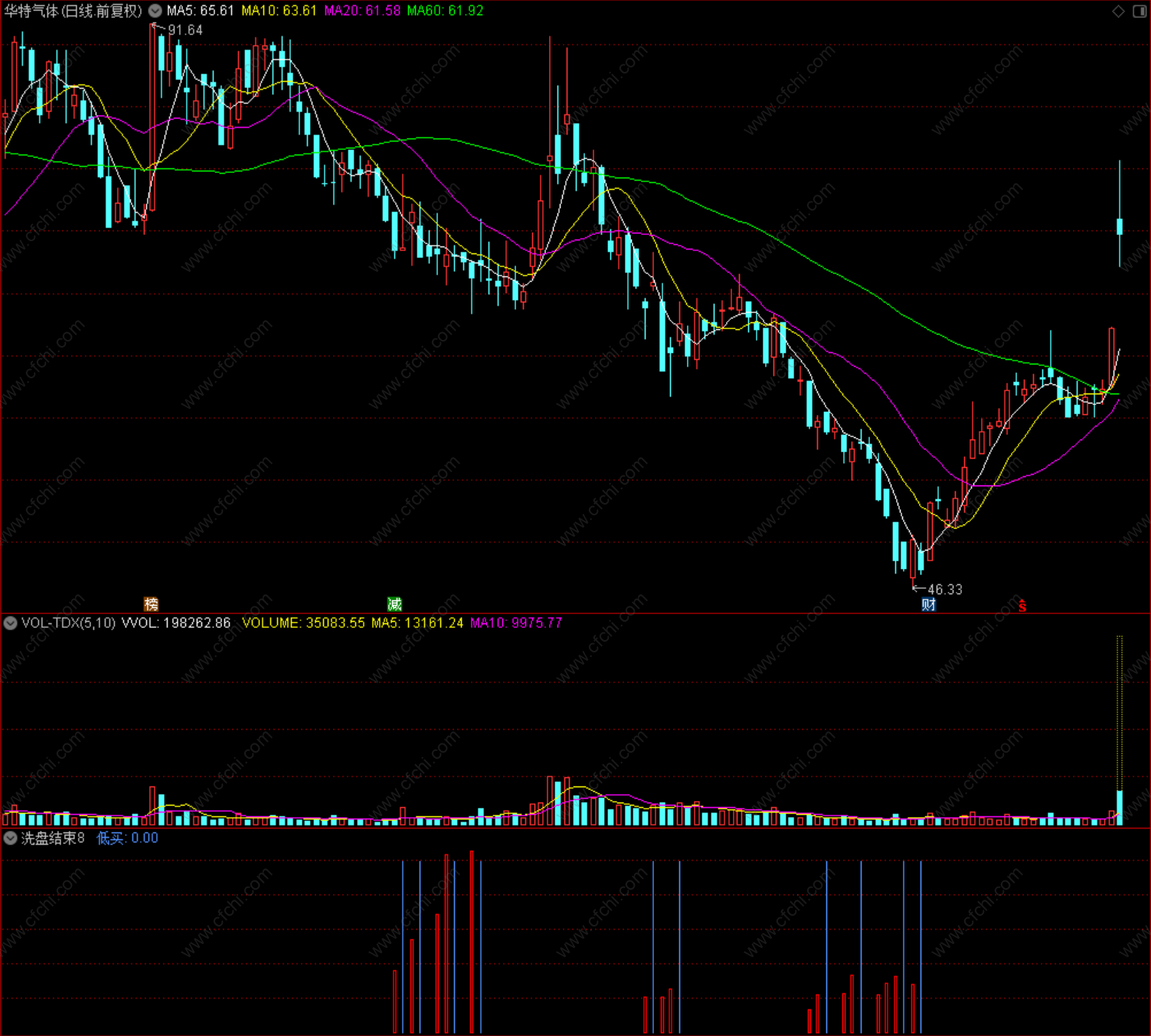Click the latest tall volume bar
Viewport: 1151px width, 1036px height.
(x=1120, y=730)
